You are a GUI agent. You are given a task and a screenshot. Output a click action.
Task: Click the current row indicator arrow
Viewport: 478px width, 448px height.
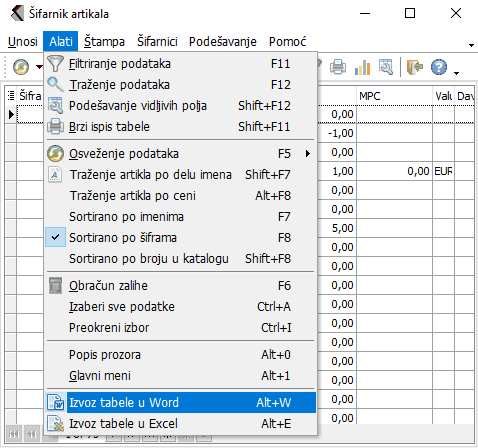(x=11, y=114)
